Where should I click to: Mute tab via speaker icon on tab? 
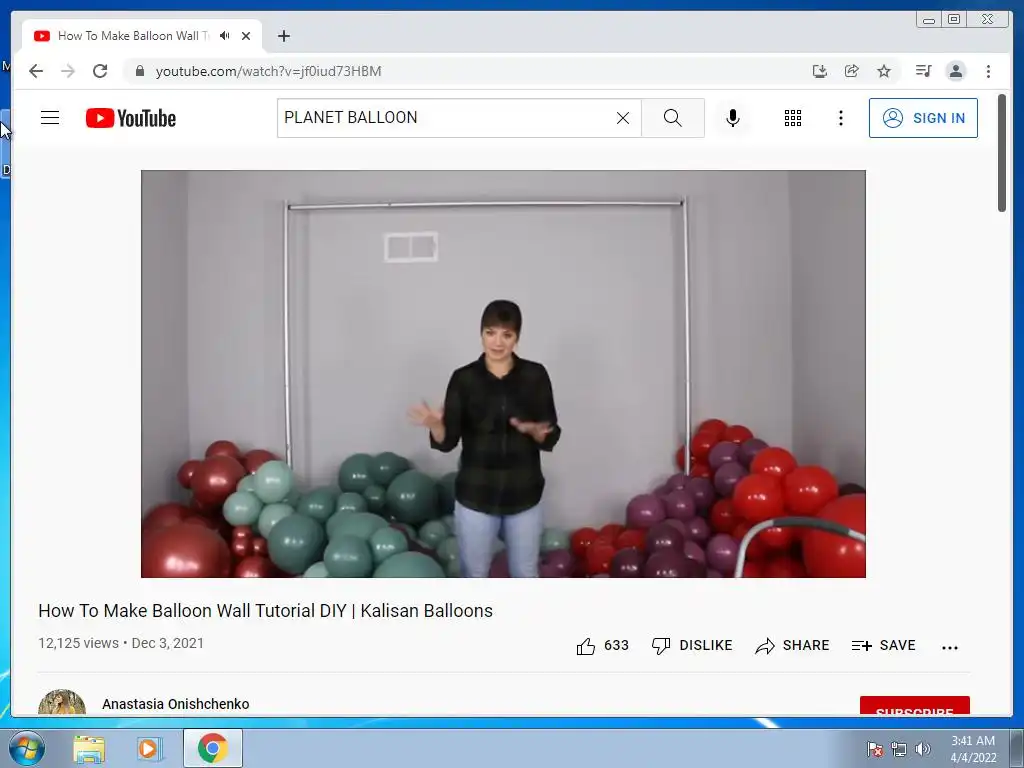[225, 36]
